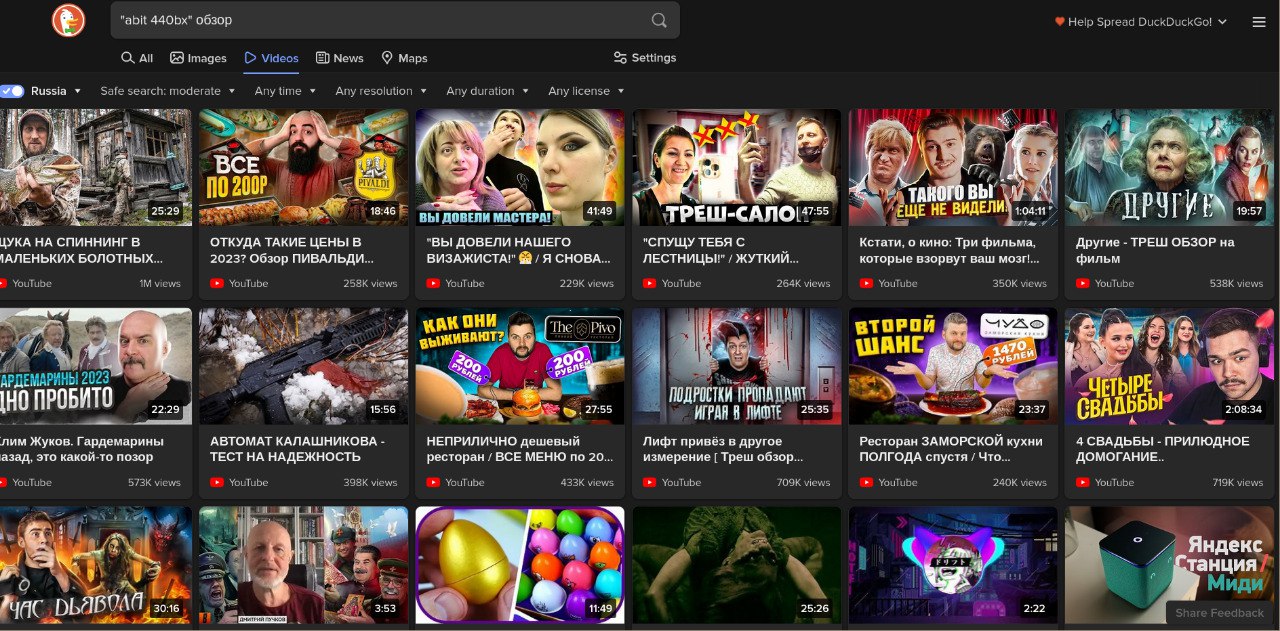Image resolution: width=1280 pixels, height=631 pixels.
Task: Open the Дмитрий Пучков 3:53 video thumbnail
Action: pyautogui.click(x=303, y=565)
